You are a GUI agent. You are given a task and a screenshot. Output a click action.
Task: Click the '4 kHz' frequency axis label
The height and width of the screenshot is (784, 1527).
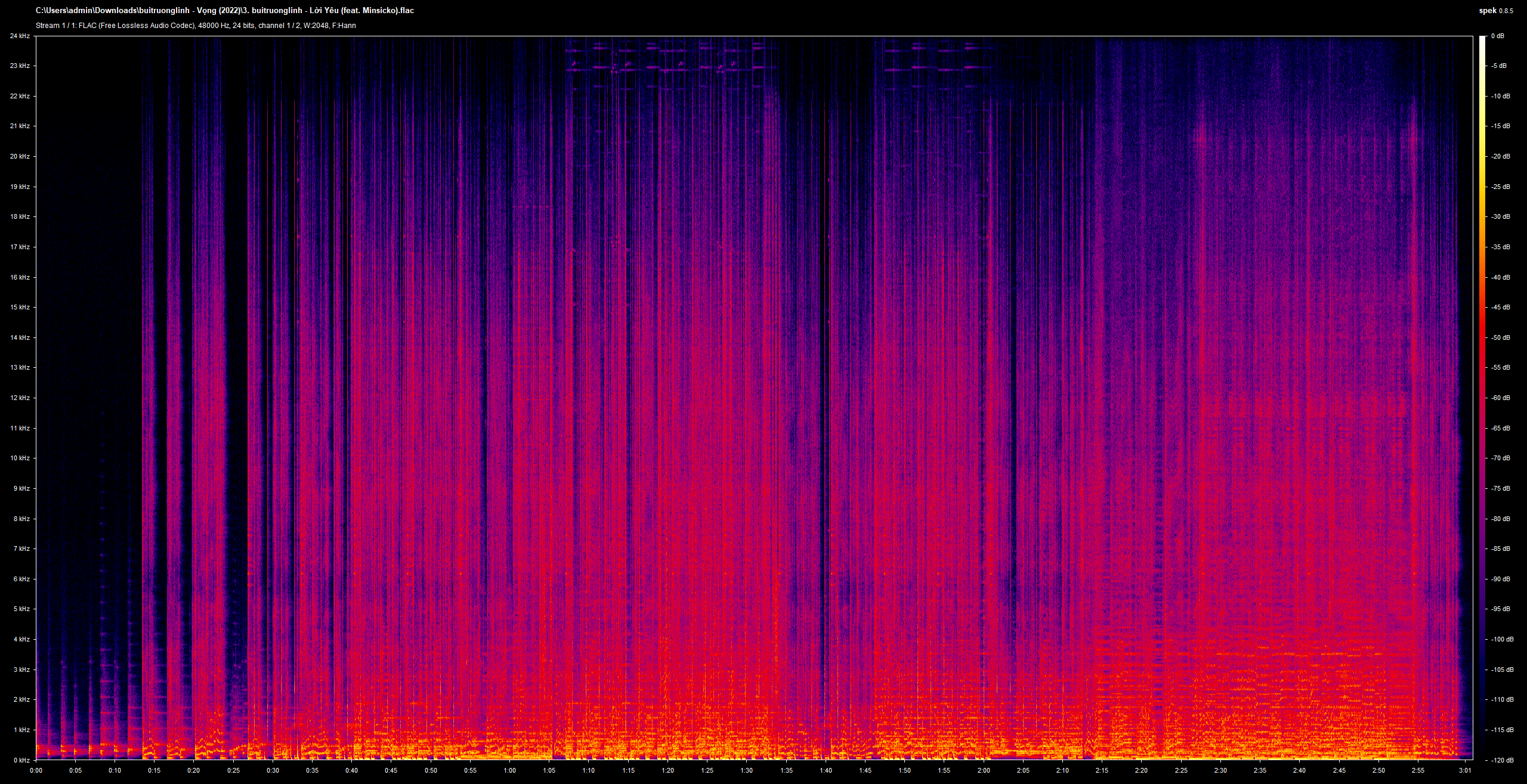[21, 640]
